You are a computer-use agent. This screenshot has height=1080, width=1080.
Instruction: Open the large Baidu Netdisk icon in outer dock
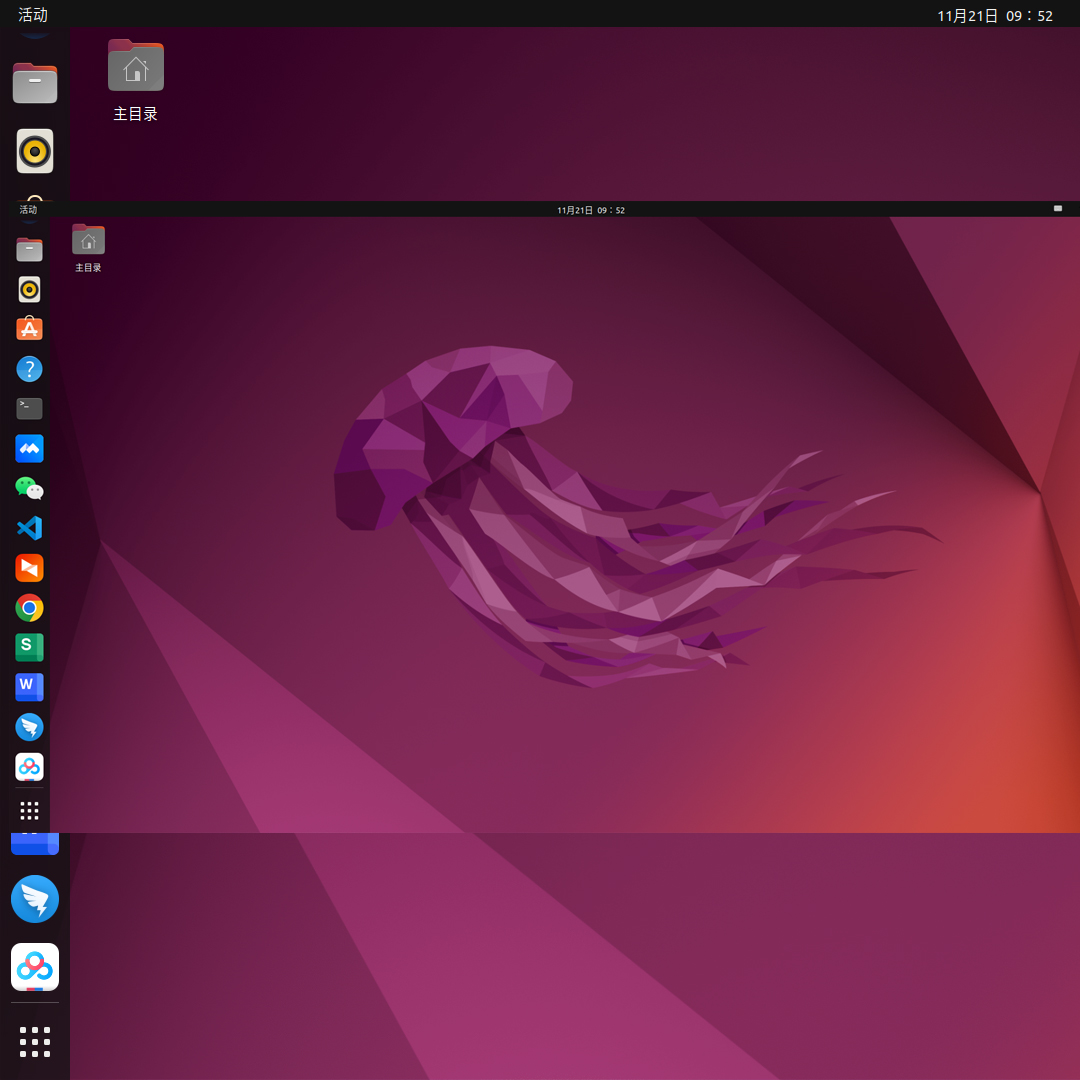tap(34, 967)
